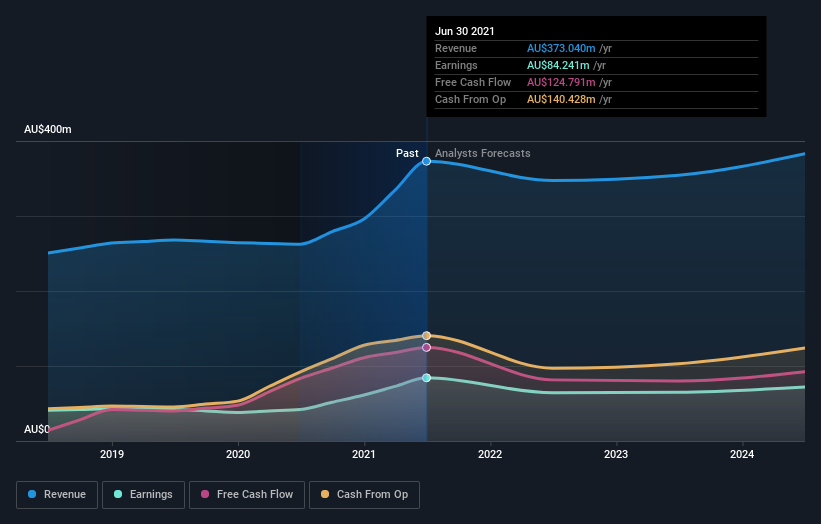Select the Free Cash Flow marker on the chart
Viewport: 821px width, 524px height.
[x=426, y=348]
